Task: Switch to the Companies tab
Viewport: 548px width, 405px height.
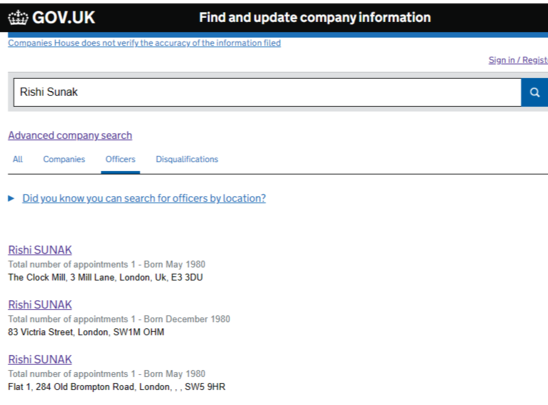Action: 64,159
